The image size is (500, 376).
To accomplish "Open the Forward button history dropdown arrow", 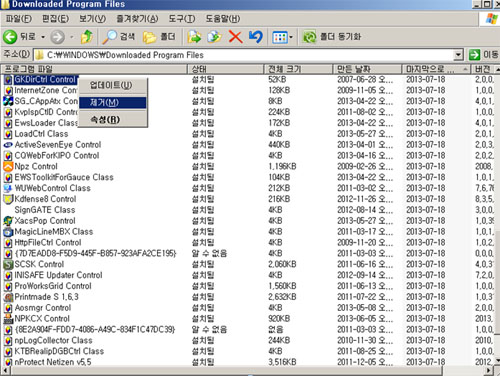I will coord(72,37).
